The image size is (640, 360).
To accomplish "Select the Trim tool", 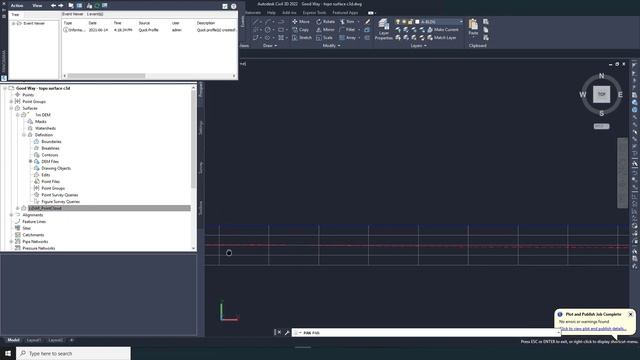I will point(347,22).
